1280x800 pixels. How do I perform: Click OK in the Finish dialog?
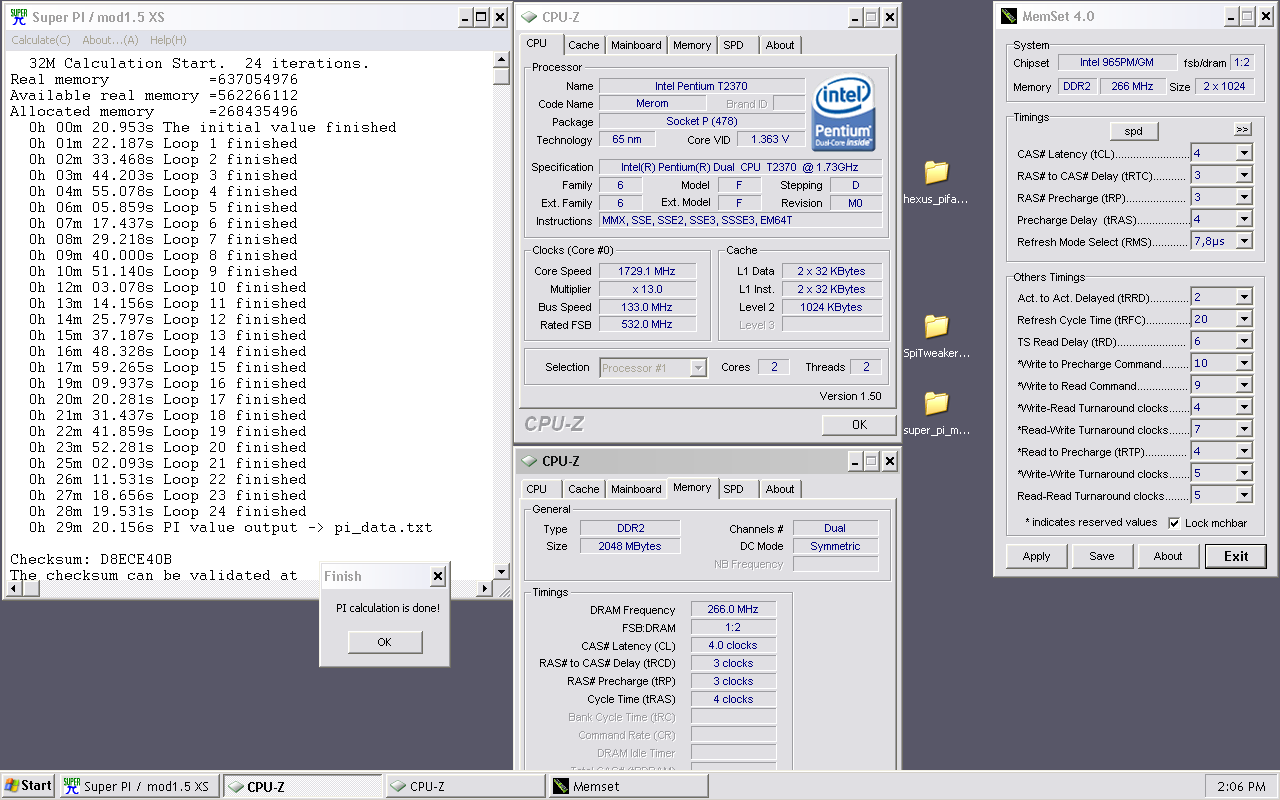[385, 642]
